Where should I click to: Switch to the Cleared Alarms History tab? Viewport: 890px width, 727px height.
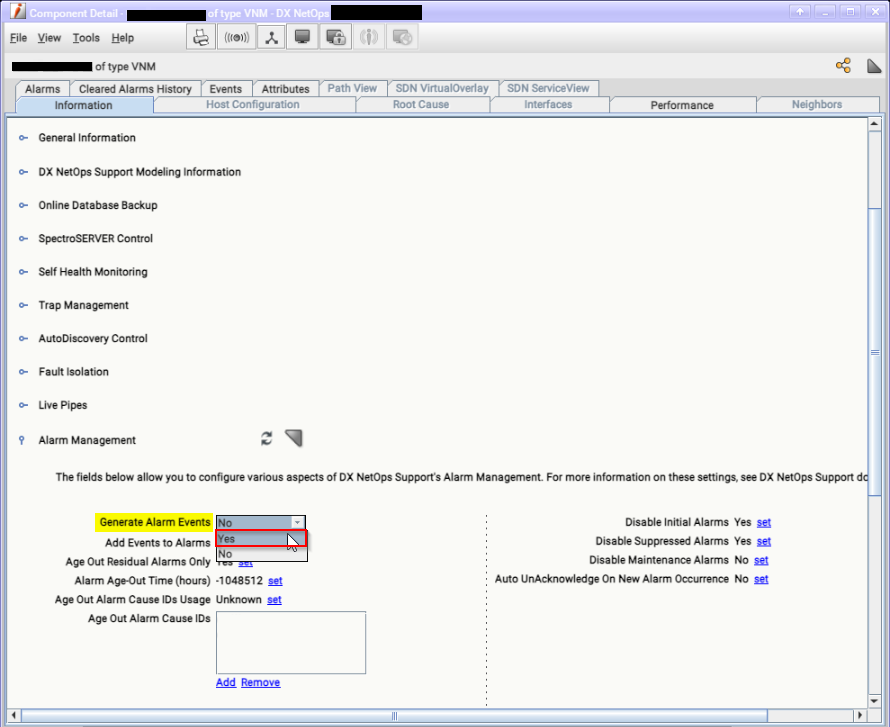pyautogui.click(x=135, y=89)
